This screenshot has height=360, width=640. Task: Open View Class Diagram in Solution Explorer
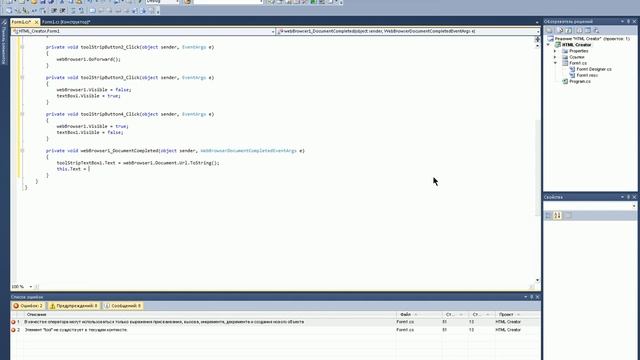pos(596,30)
